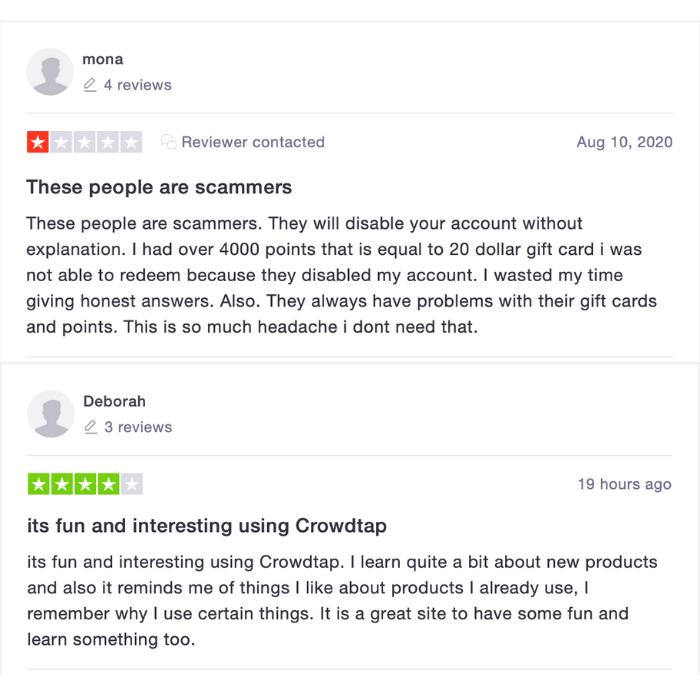
Task: Click the fifth grey star in mona's rating
Action: point(131,142)
